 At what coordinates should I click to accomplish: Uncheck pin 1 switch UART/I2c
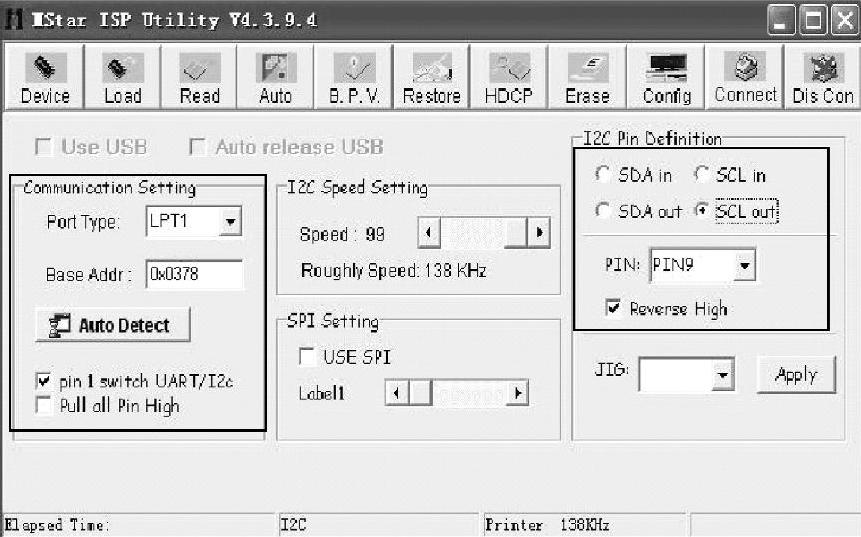tap(43, 381)
